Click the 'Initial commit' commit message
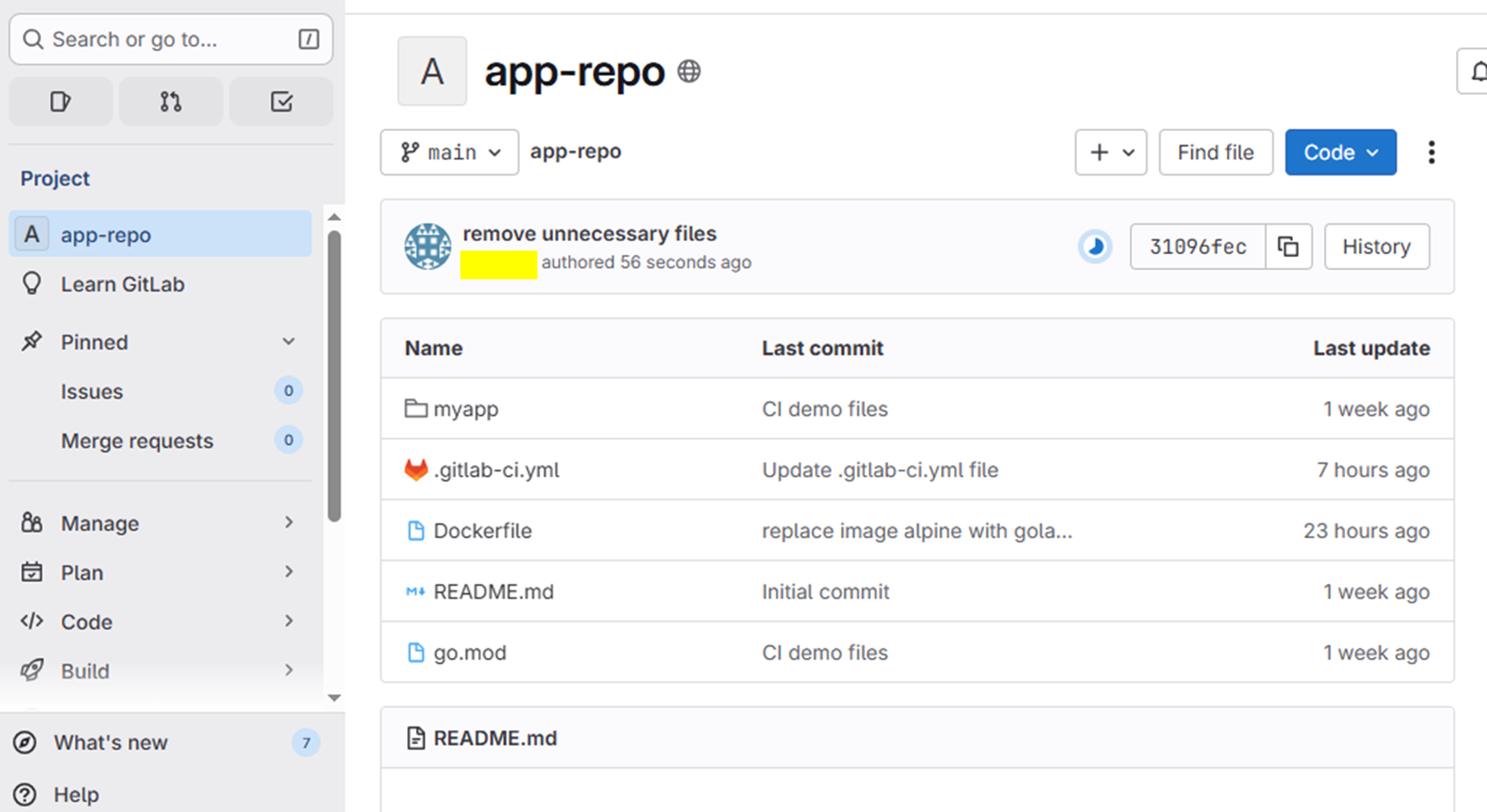This screenshot has height=812, width=1487. pos(825,591)
